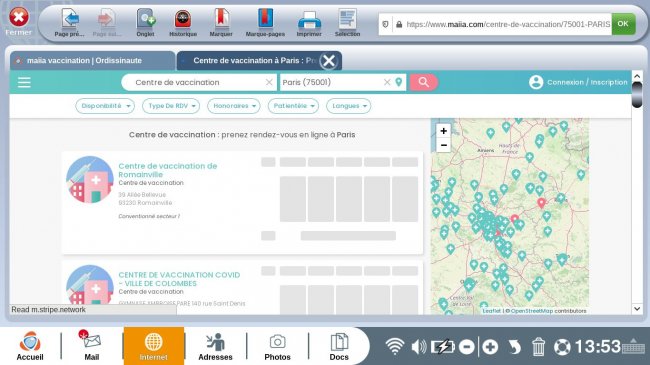Image resolution: width=650 pixels, height=365 pixels.
Task: Click the Leaflet attribution link
Action: [x=492, y=311]
